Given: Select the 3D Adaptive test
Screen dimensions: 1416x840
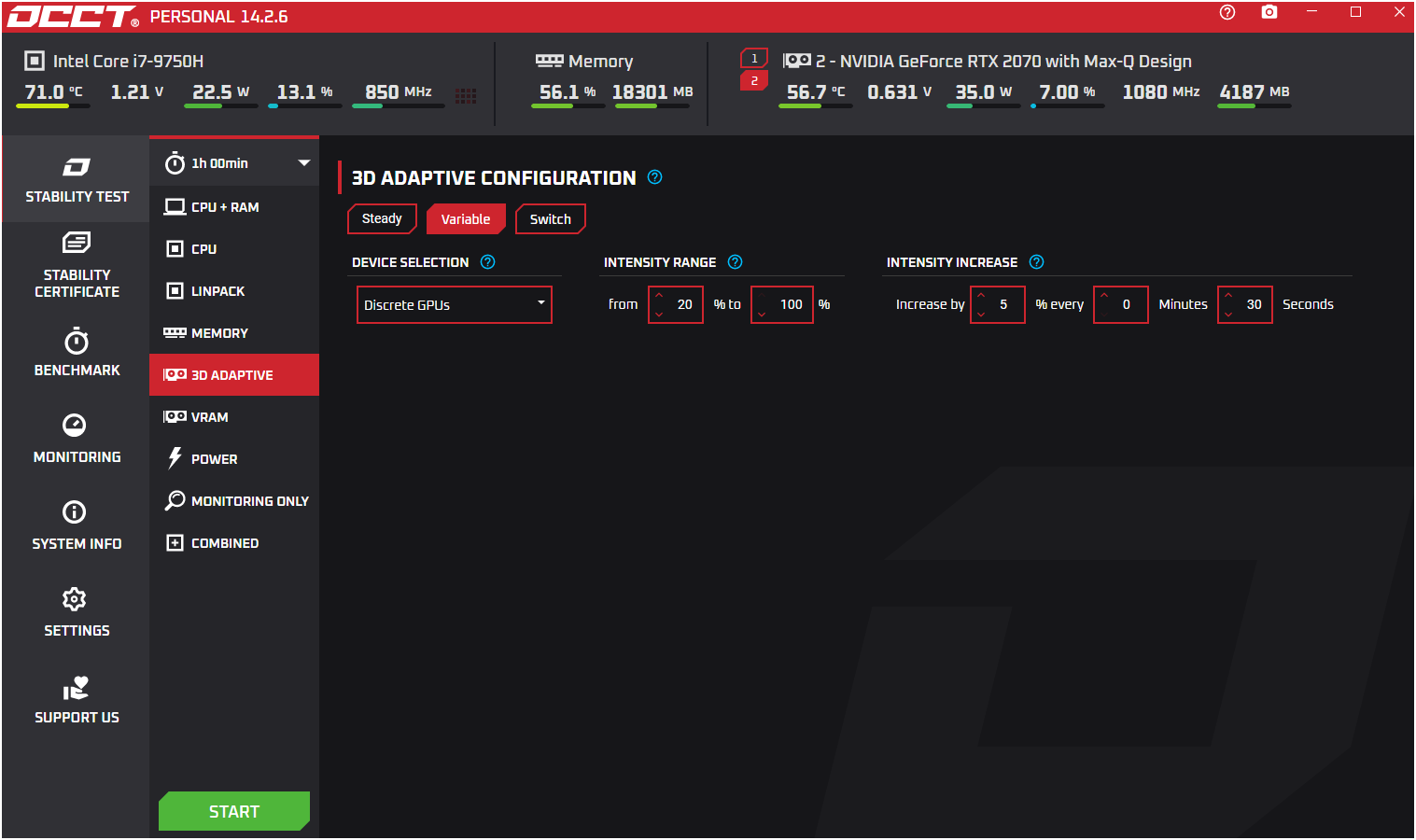Looking at the screenshot, I should coord(234,375).
